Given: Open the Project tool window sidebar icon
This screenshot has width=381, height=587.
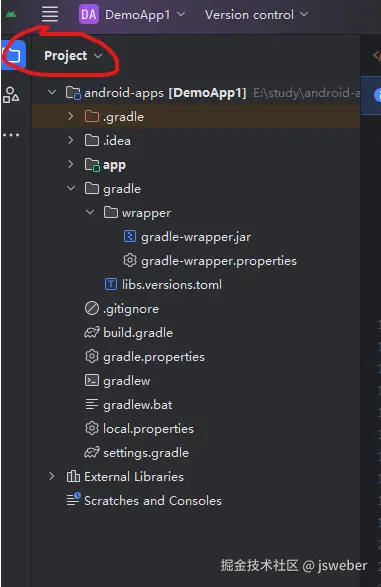Looking at the screenshot, I should [13, 55].
